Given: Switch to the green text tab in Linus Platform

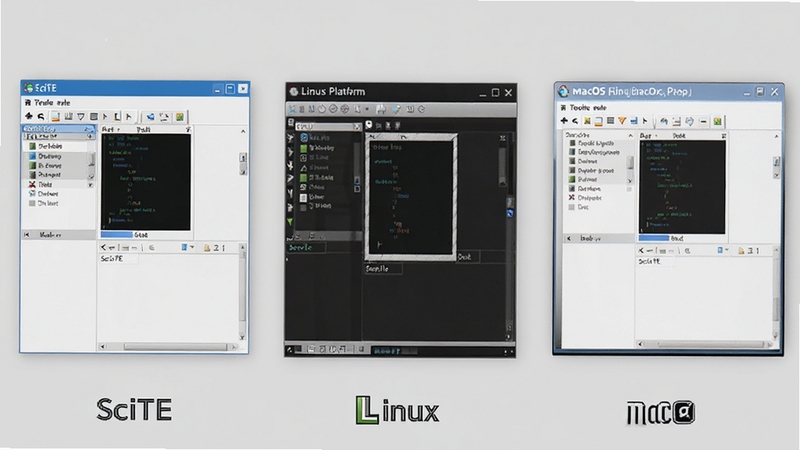Looking at the screenshot, I should (x=306, y=247).
